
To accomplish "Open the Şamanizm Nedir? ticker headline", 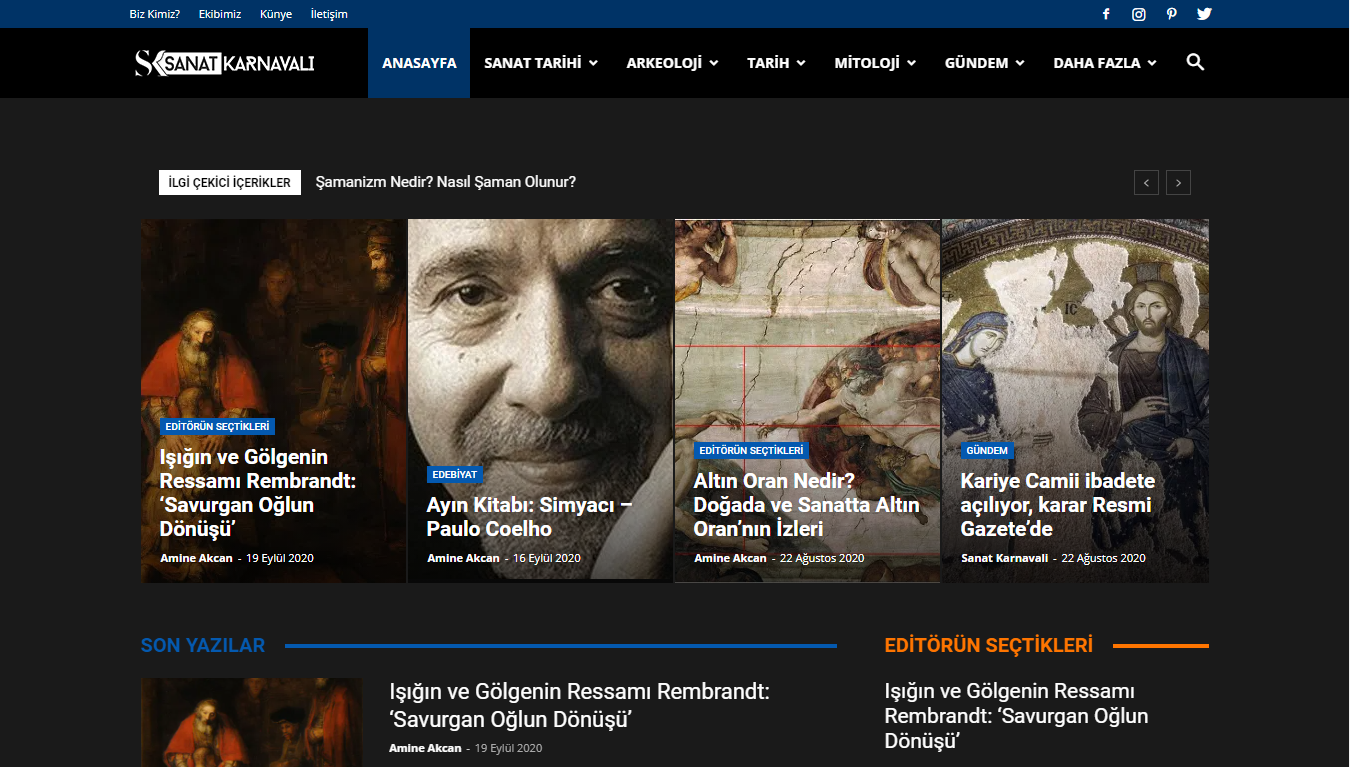I will pyautogui.click(x=446, y=182).
